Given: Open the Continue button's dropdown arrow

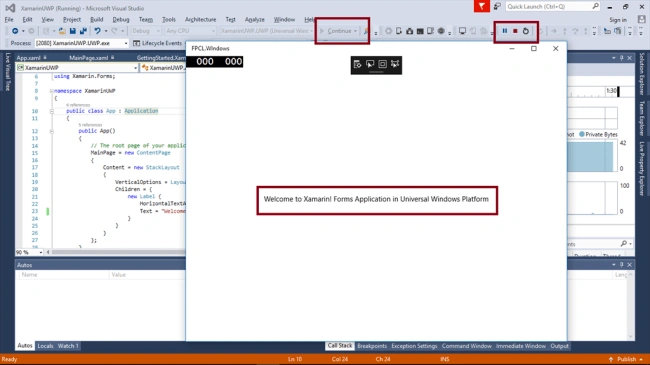Looking at the screenshot, I should [355, 31].
